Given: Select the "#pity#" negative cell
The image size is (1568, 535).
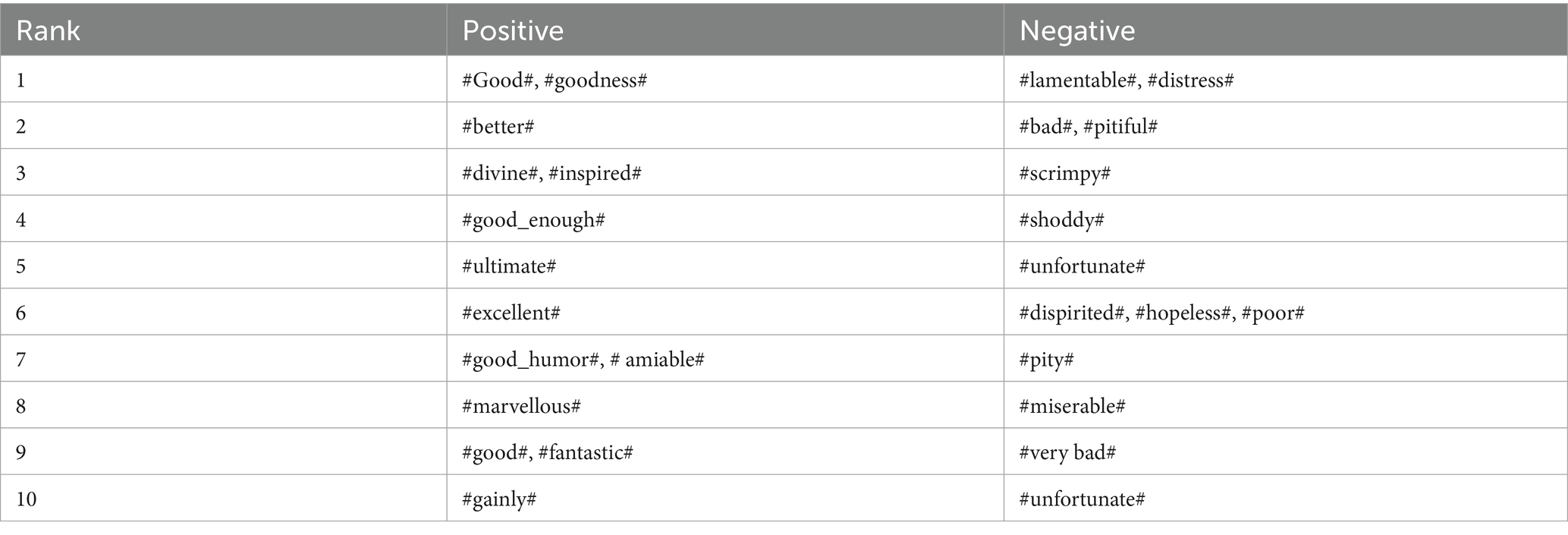Looking at the screenshot, I should coord(1046,359).
